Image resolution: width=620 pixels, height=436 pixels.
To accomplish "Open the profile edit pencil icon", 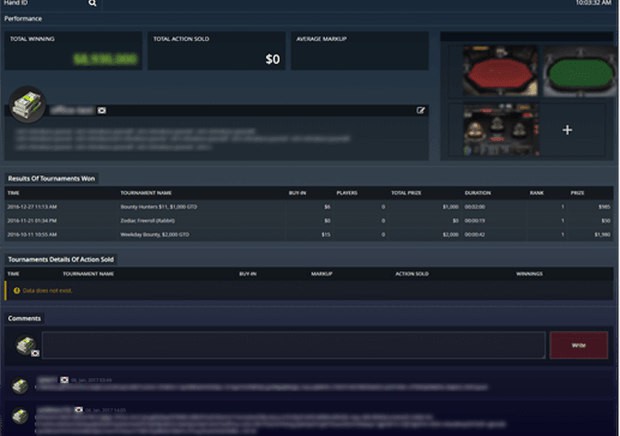I will pos(421,110).
